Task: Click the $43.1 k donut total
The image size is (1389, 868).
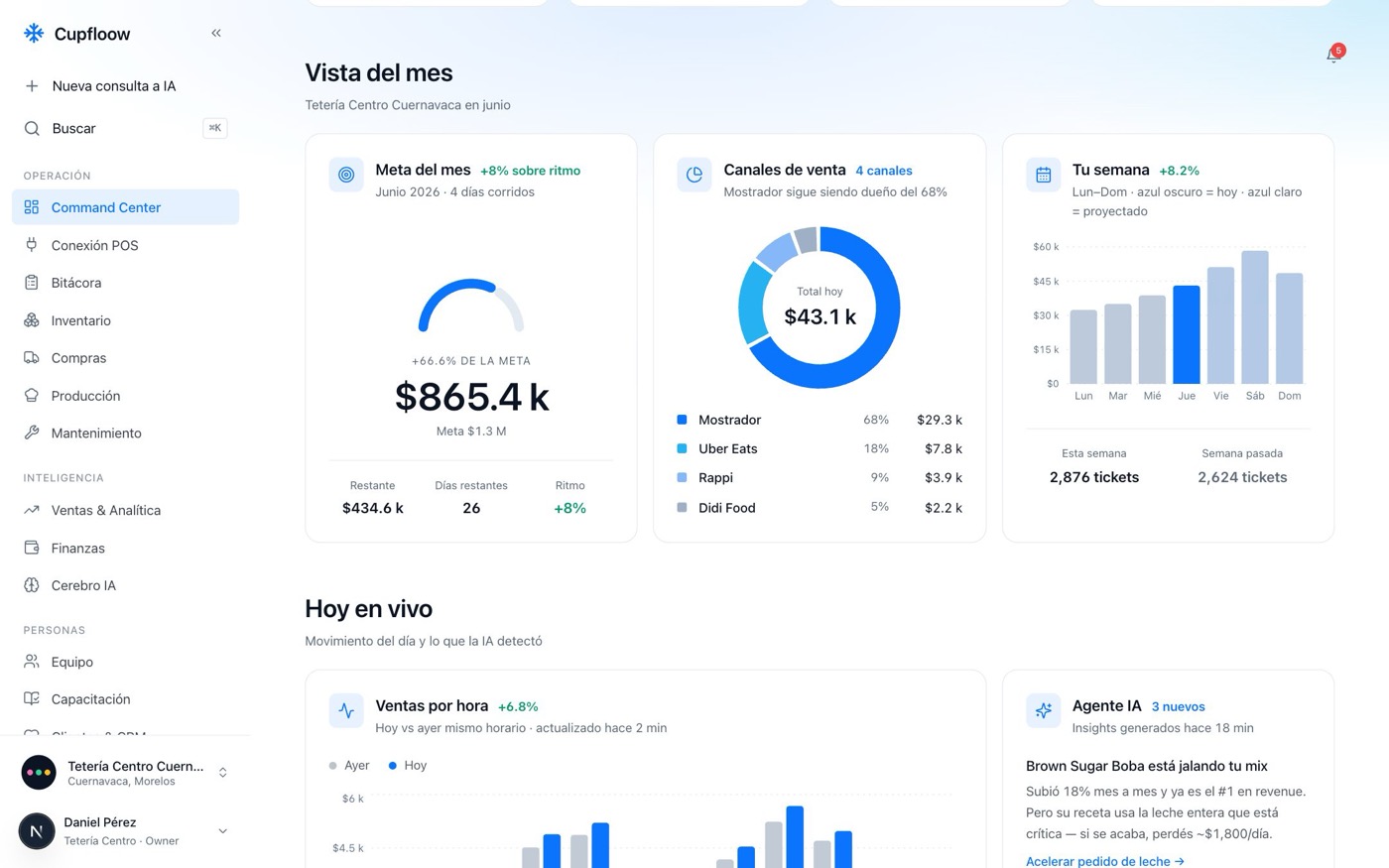Action: (x=820, y=316)
